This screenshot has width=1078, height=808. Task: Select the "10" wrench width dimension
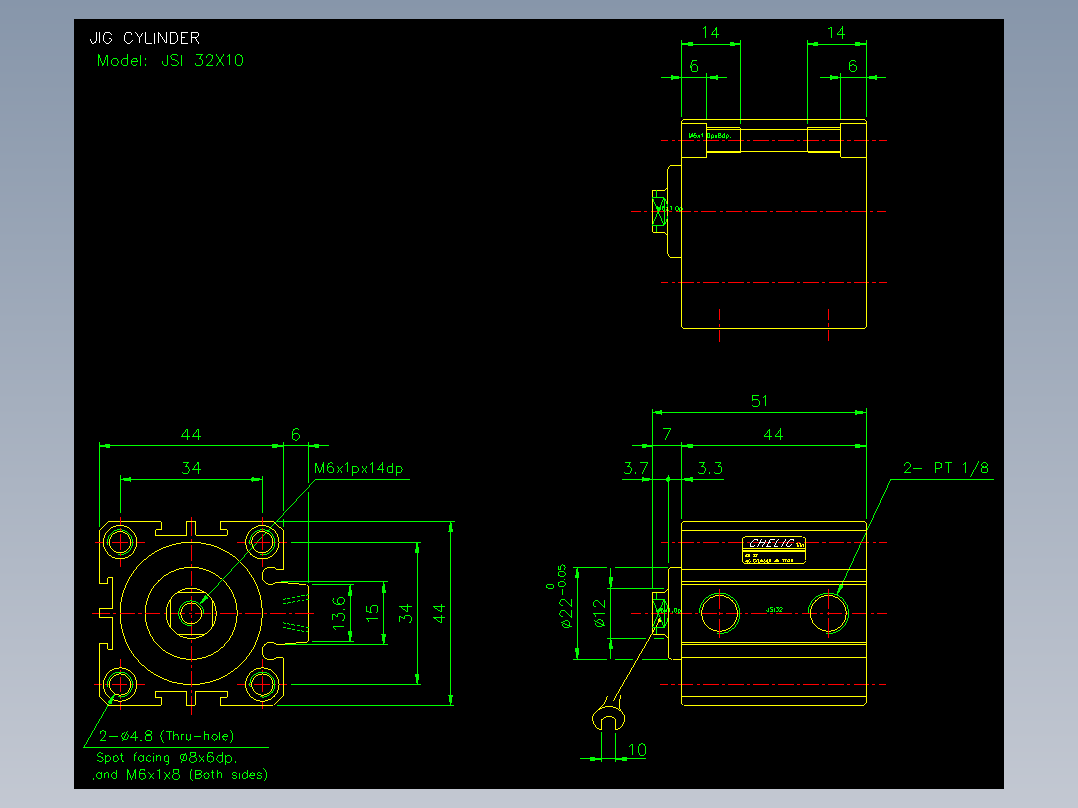pos(637,750)
